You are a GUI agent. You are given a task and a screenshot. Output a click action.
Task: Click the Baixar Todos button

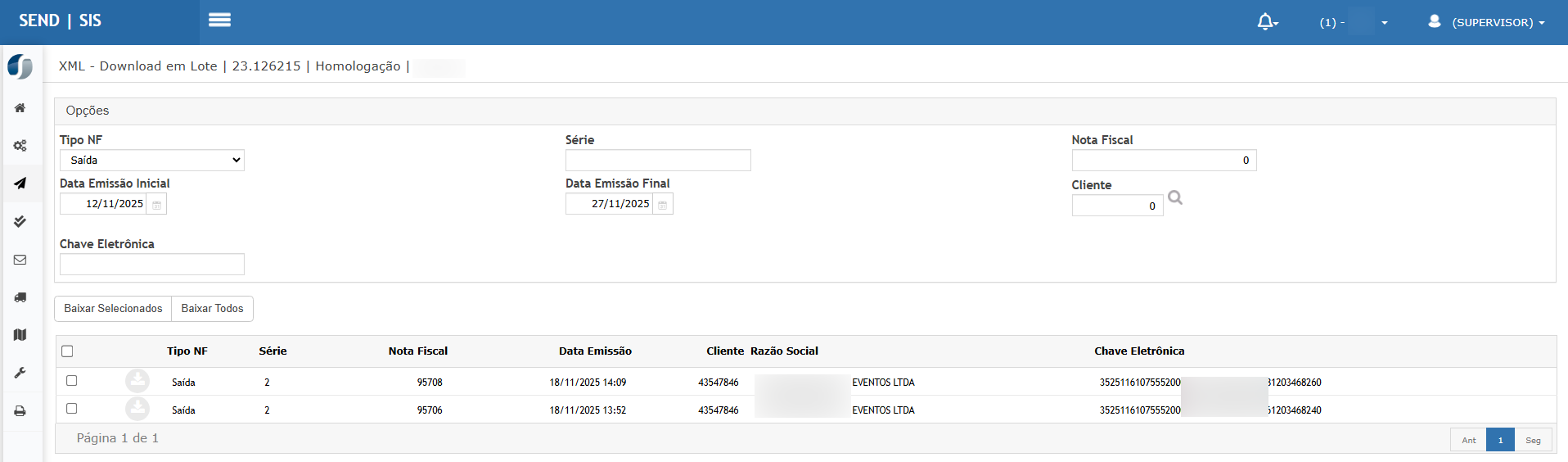(x=212, y=309)
